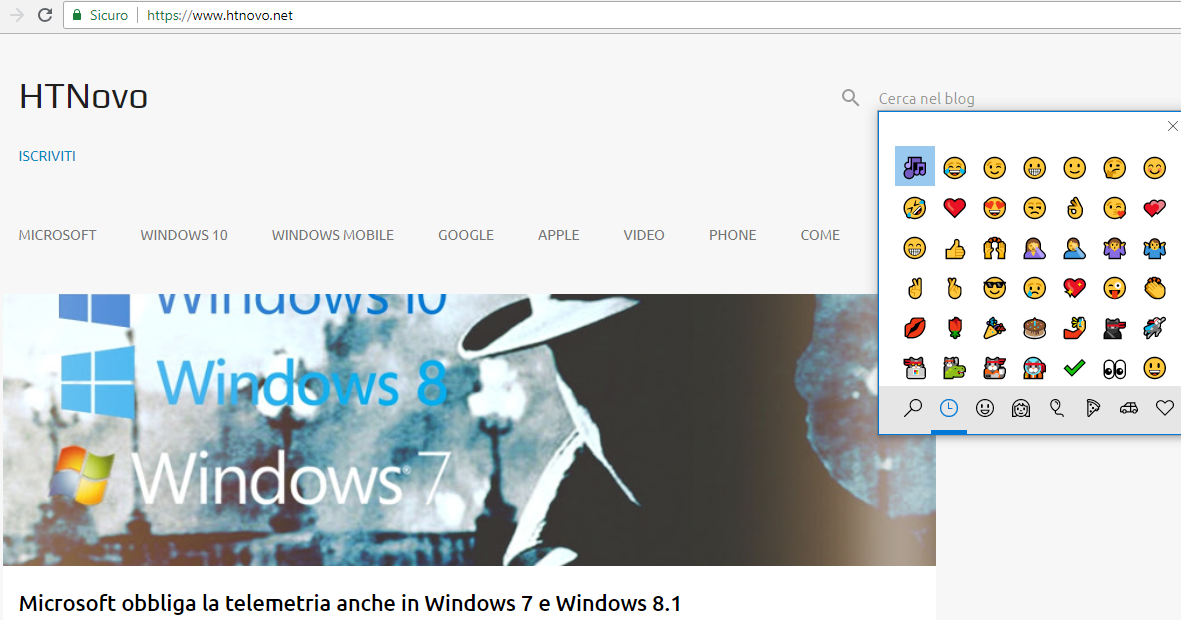Select the winking face emoji
1181x620 pixels.
pos(994,167)
